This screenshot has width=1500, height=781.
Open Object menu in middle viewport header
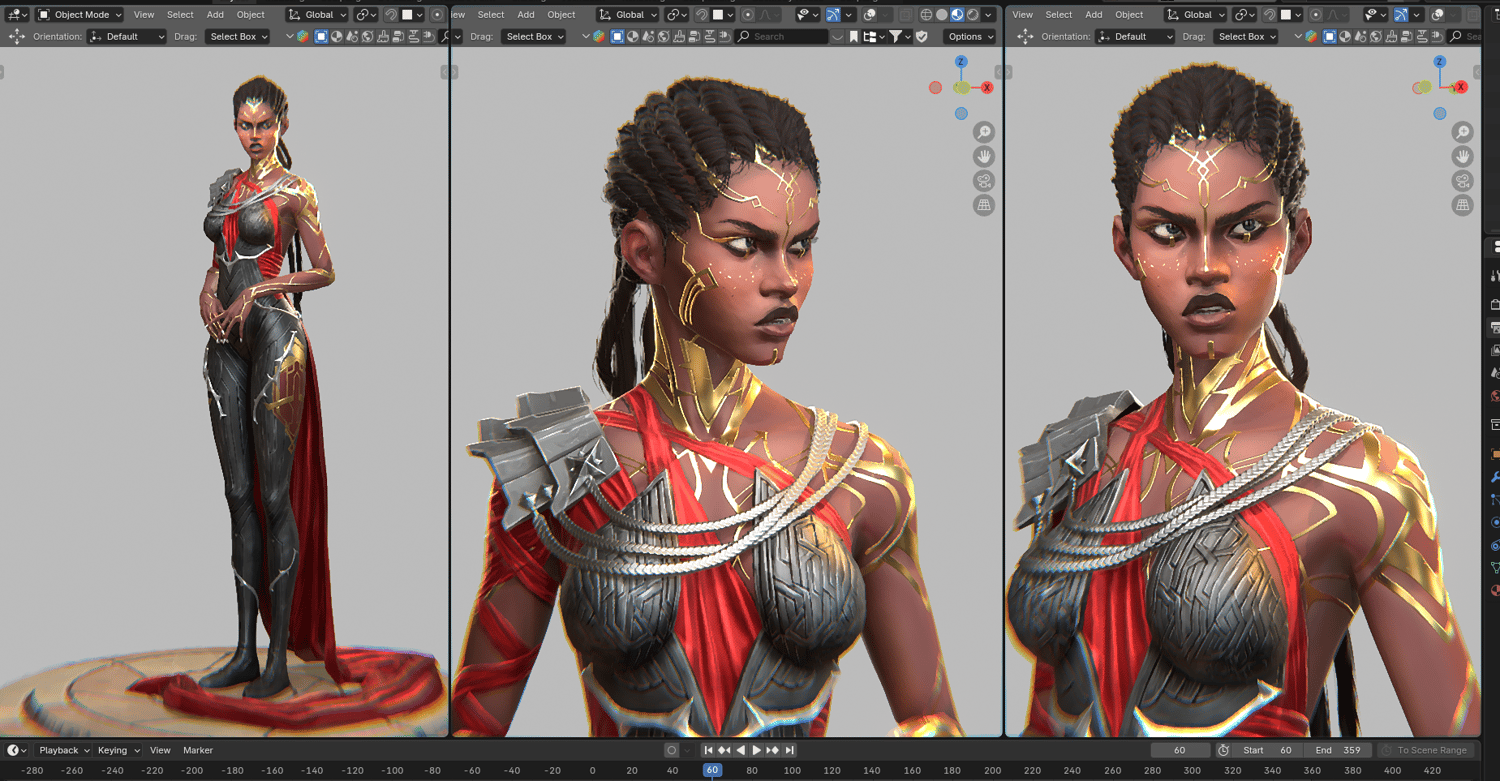point(561,15)
